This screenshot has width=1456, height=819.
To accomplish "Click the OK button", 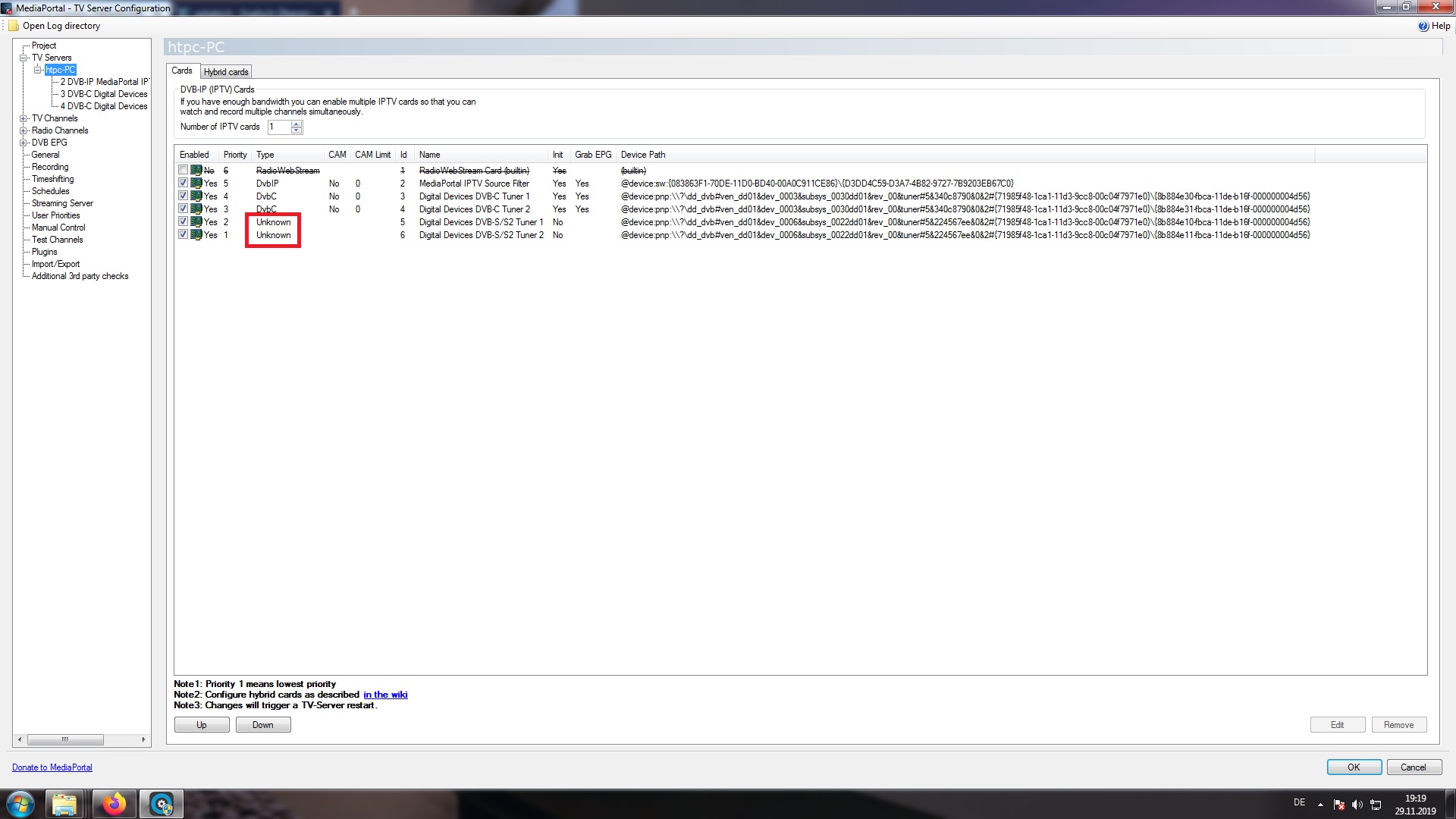I will tap(1354, 767).
